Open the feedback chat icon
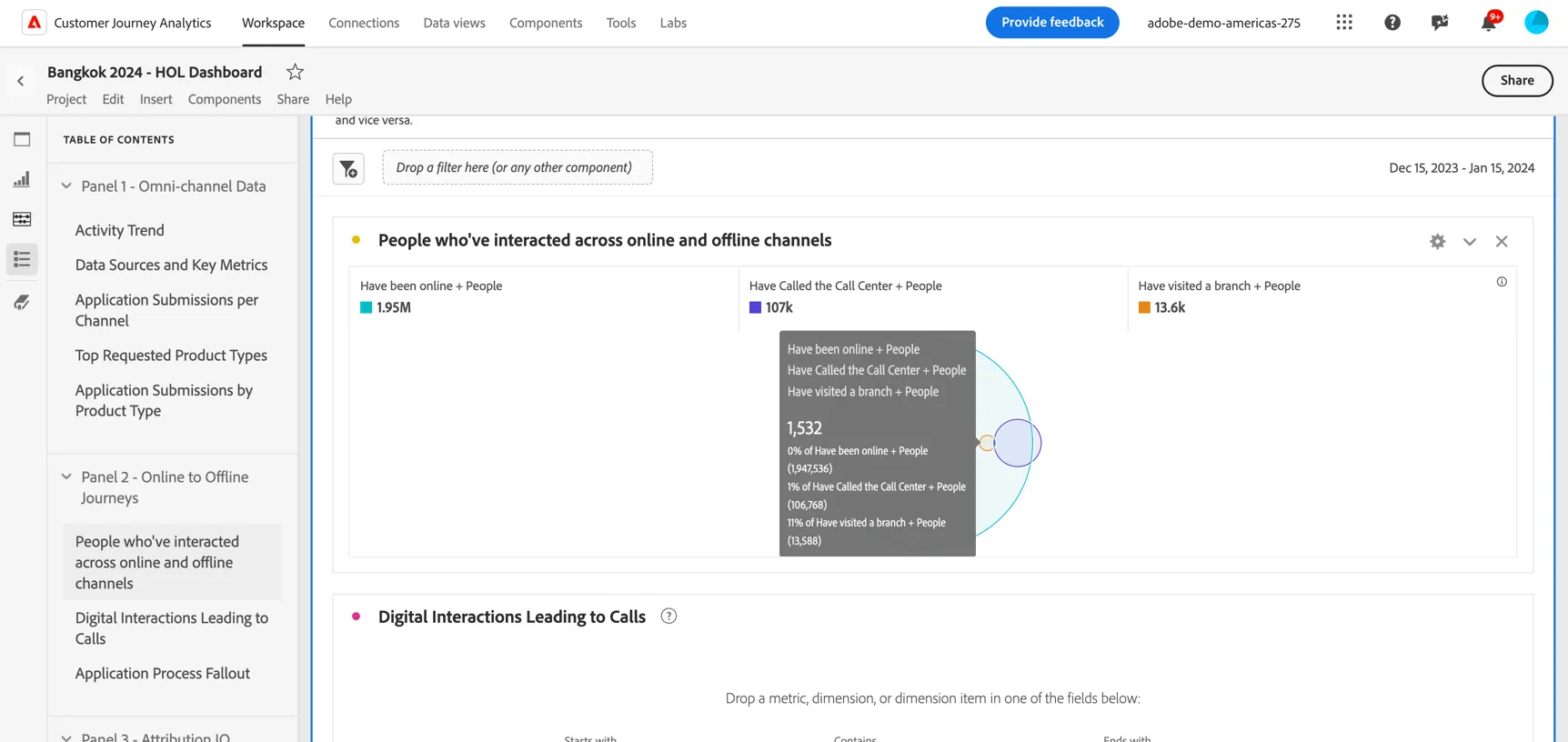This screenshot has width=1568, height=742. [1440, 23]
